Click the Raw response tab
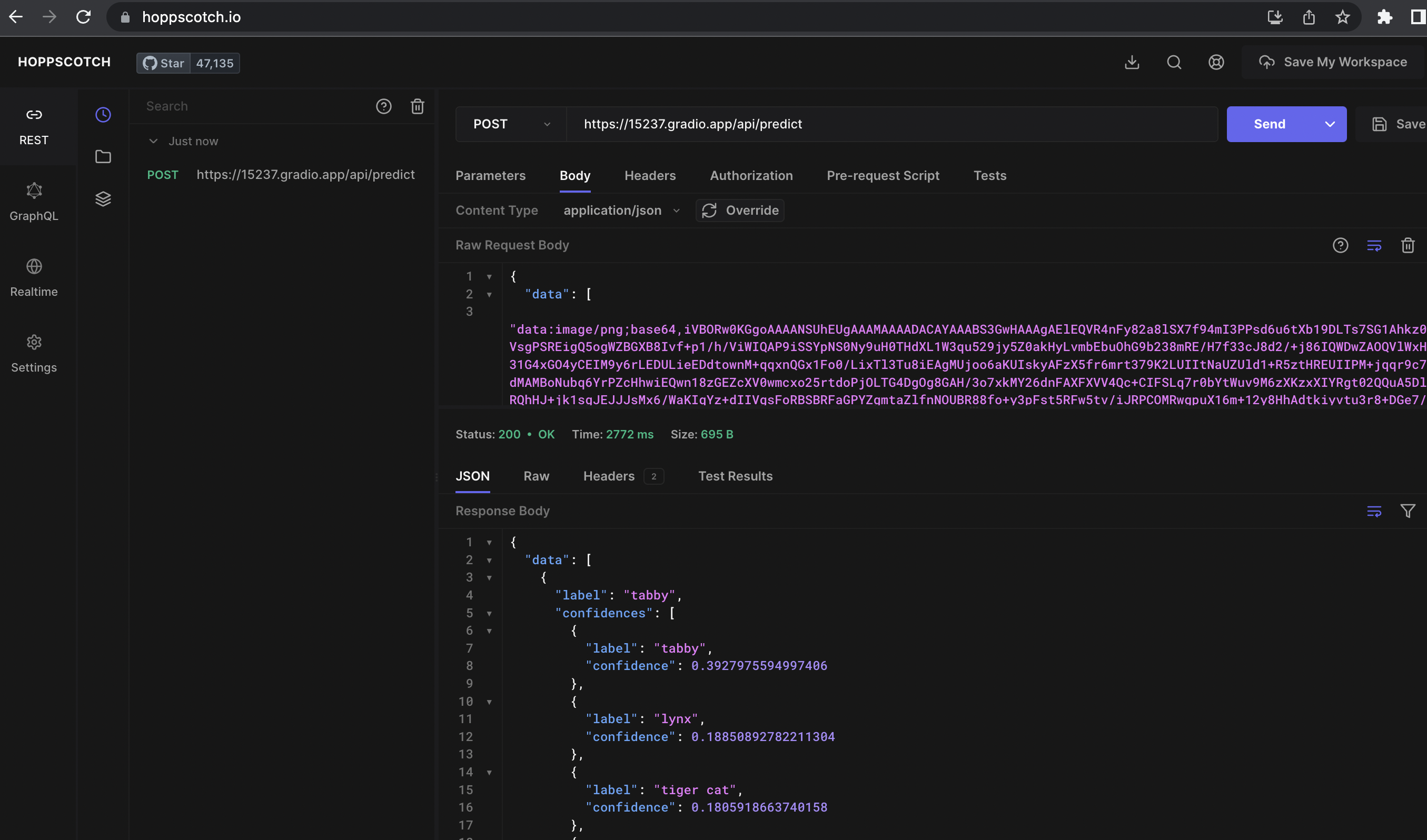This screenshot has height=840, width=1427. 537,475
